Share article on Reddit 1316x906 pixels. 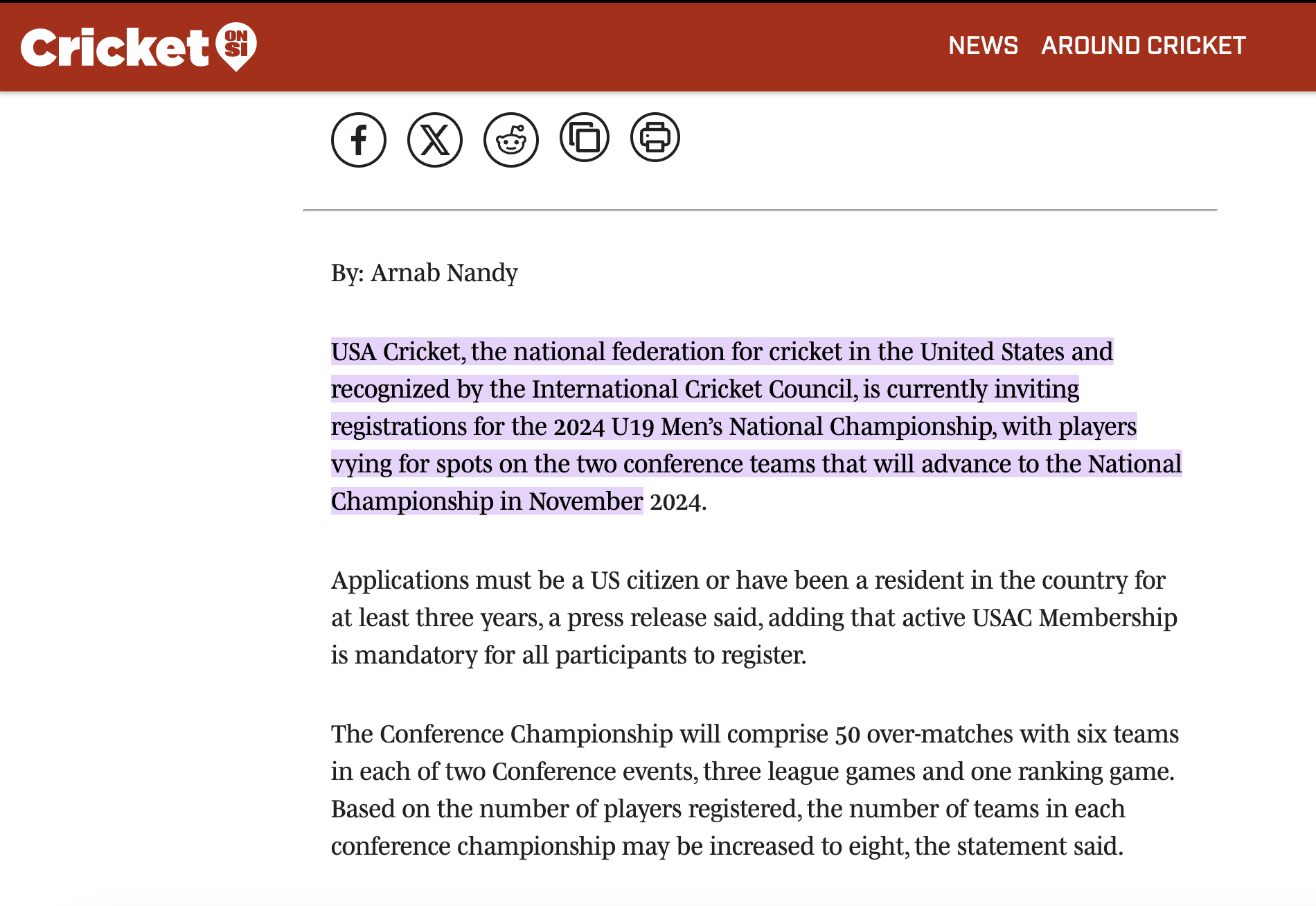click(511, 140)
